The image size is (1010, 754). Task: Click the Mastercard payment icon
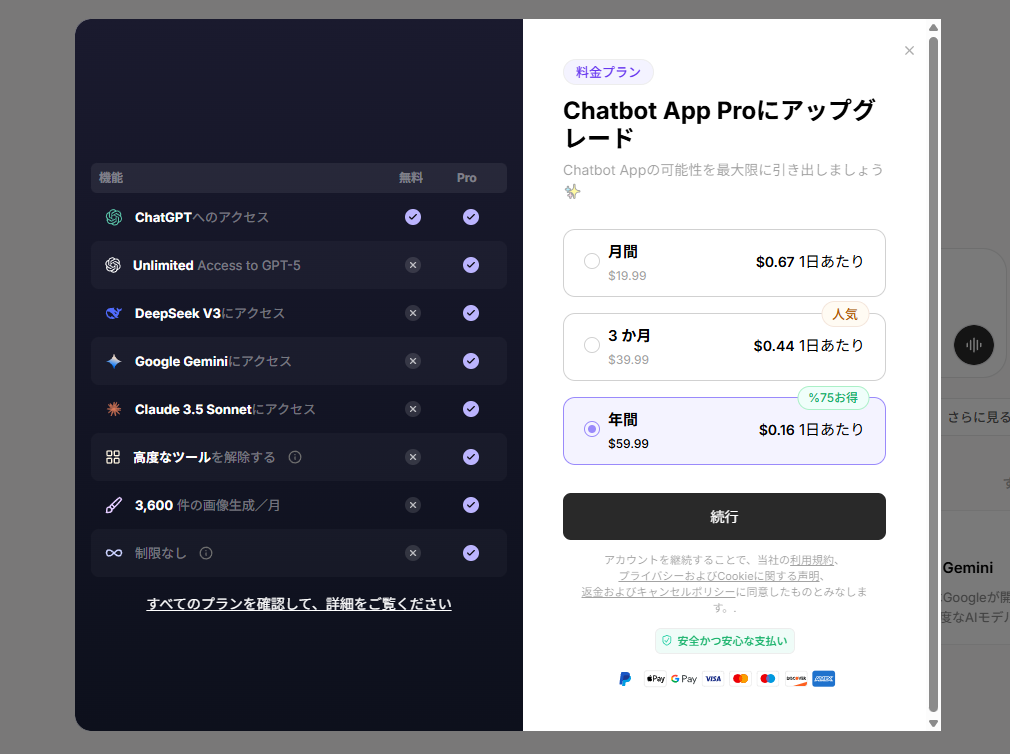741,679
